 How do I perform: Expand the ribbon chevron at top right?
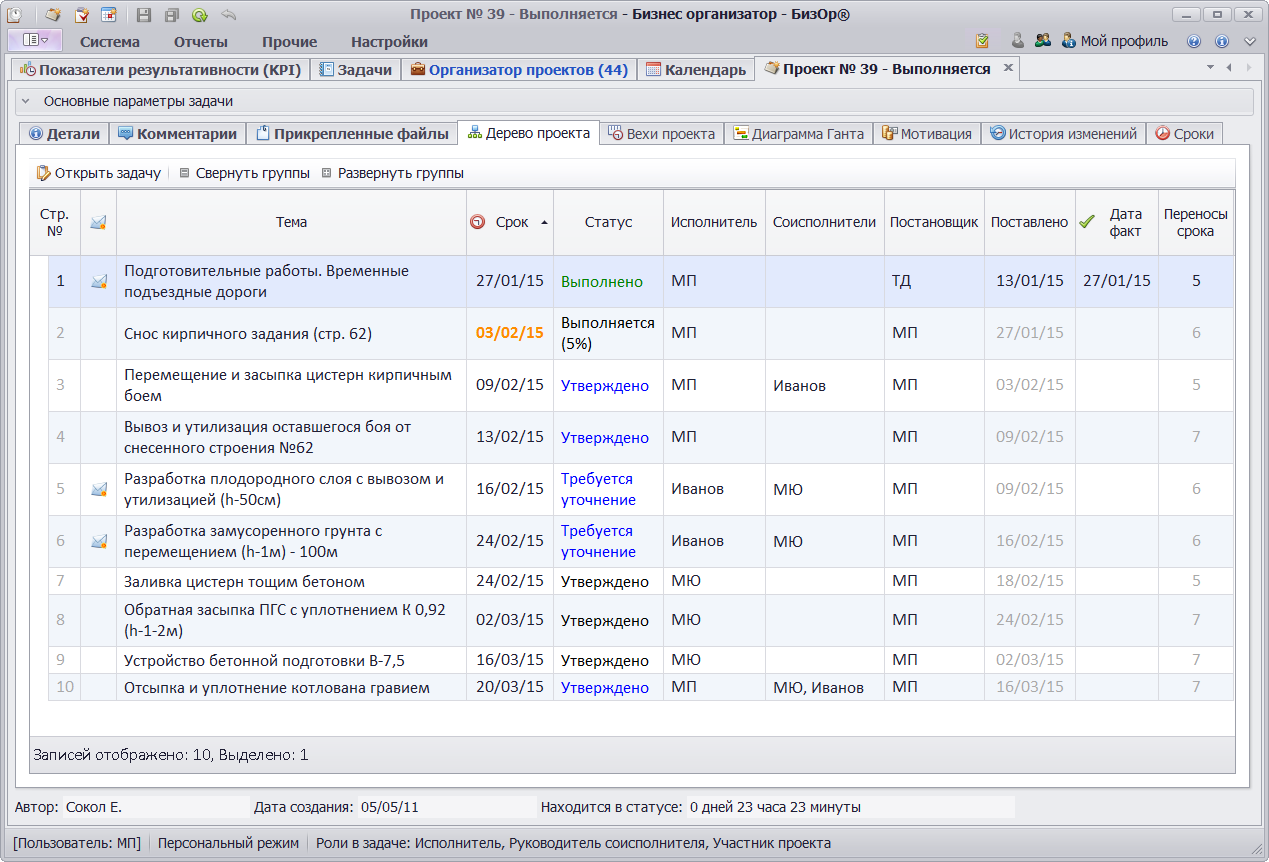pos(1249,42)
